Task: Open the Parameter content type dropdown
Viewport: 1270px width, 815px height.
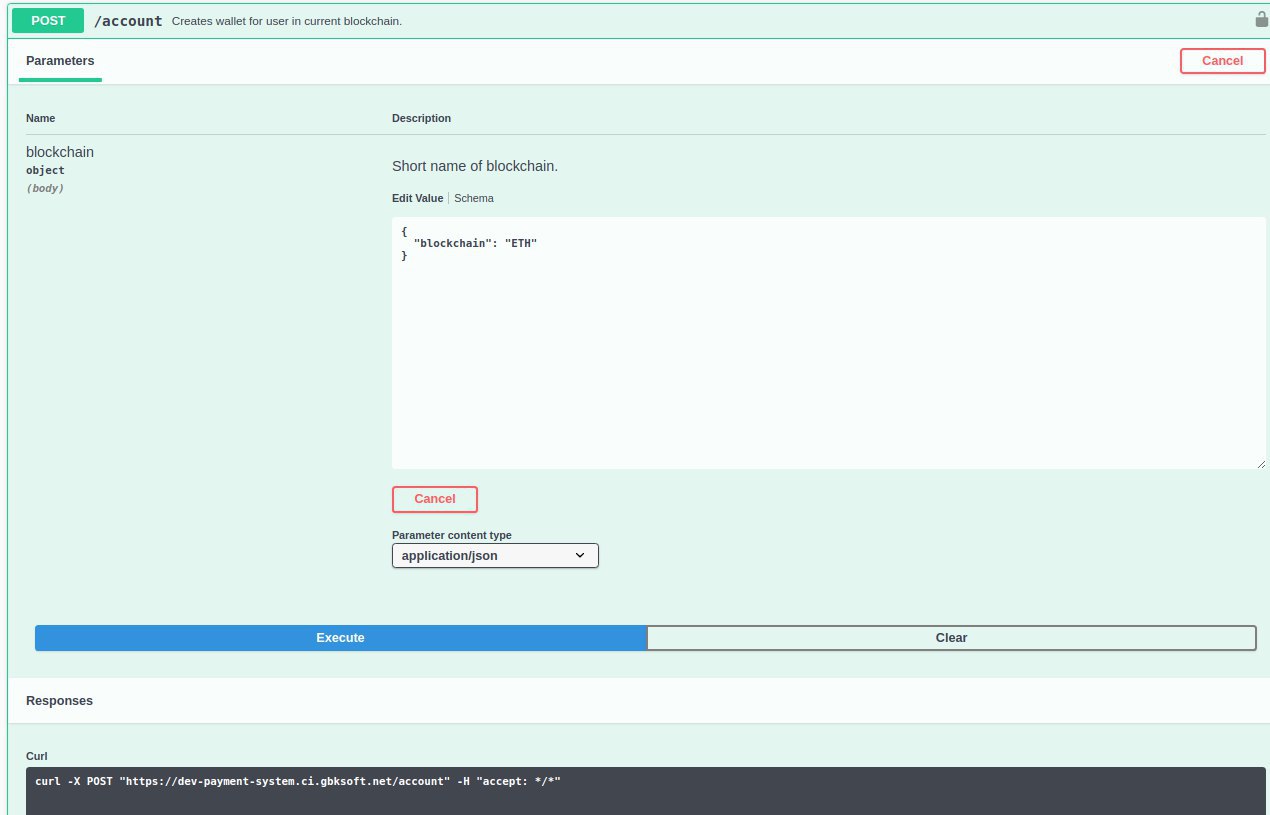Action: coord(495,556)
